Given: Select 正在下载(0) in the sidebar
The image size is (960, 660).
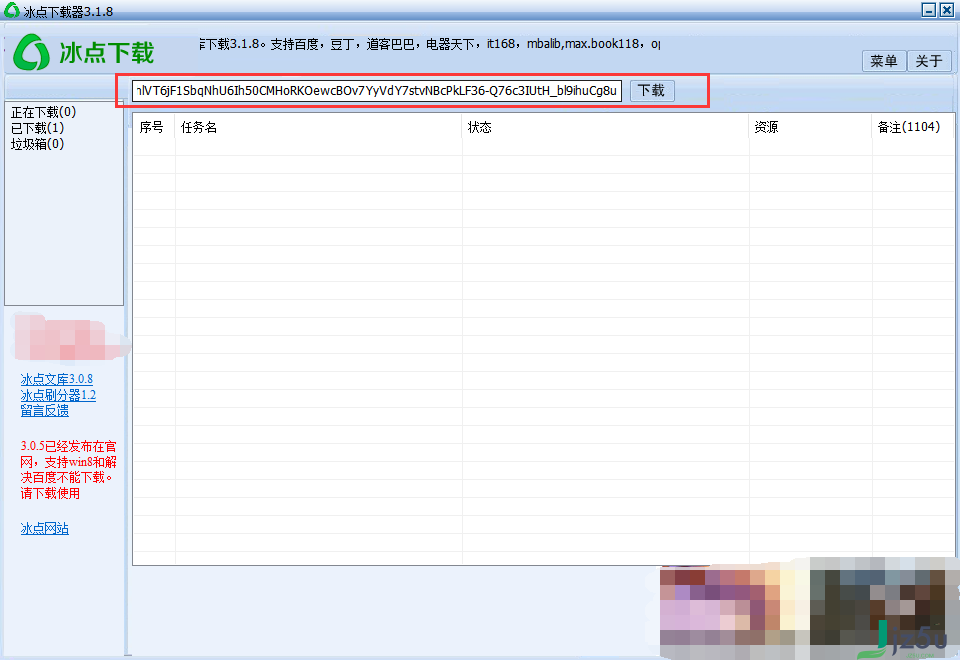Looking at the screenshot, I should (43, 112).
